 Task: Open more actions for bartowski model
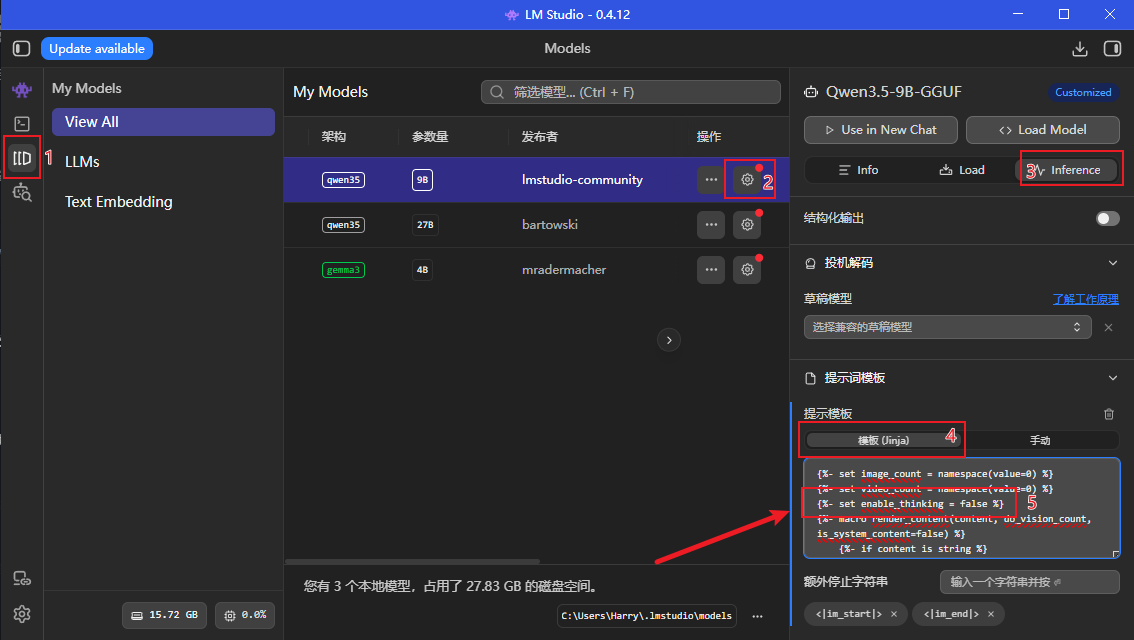click(x=711, y=225)
